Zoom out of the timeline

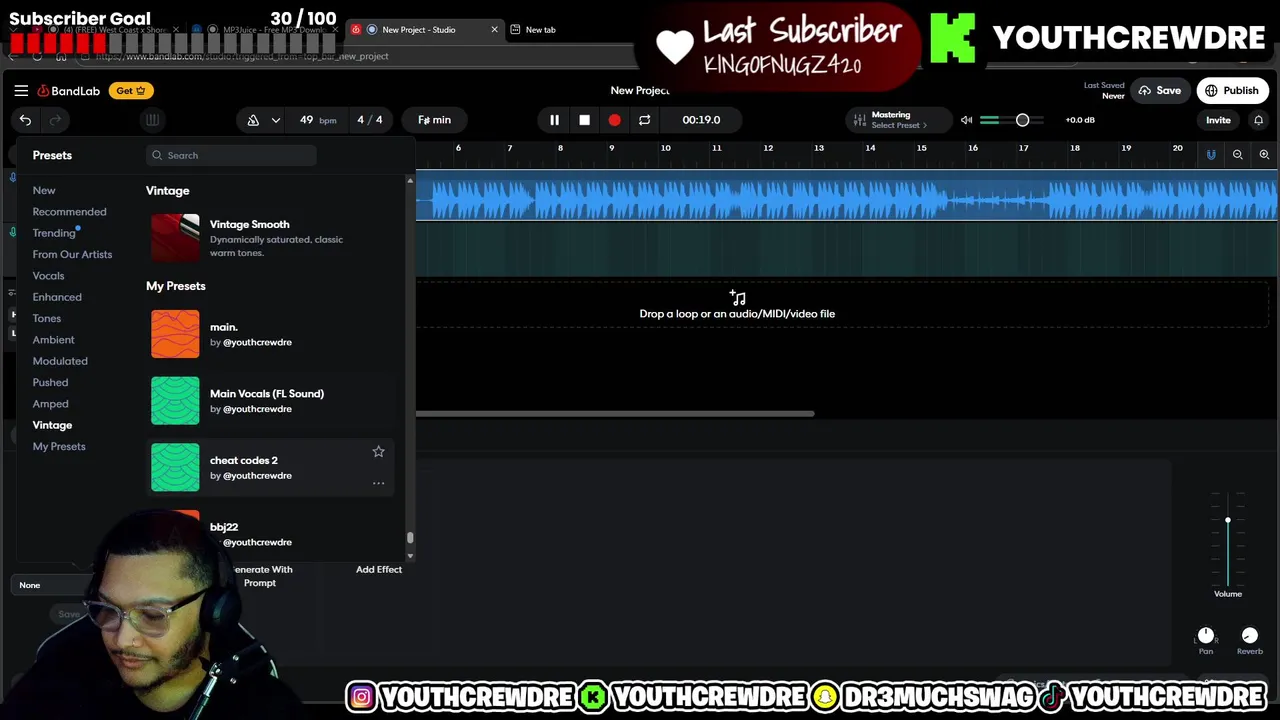pos(1238,155)
